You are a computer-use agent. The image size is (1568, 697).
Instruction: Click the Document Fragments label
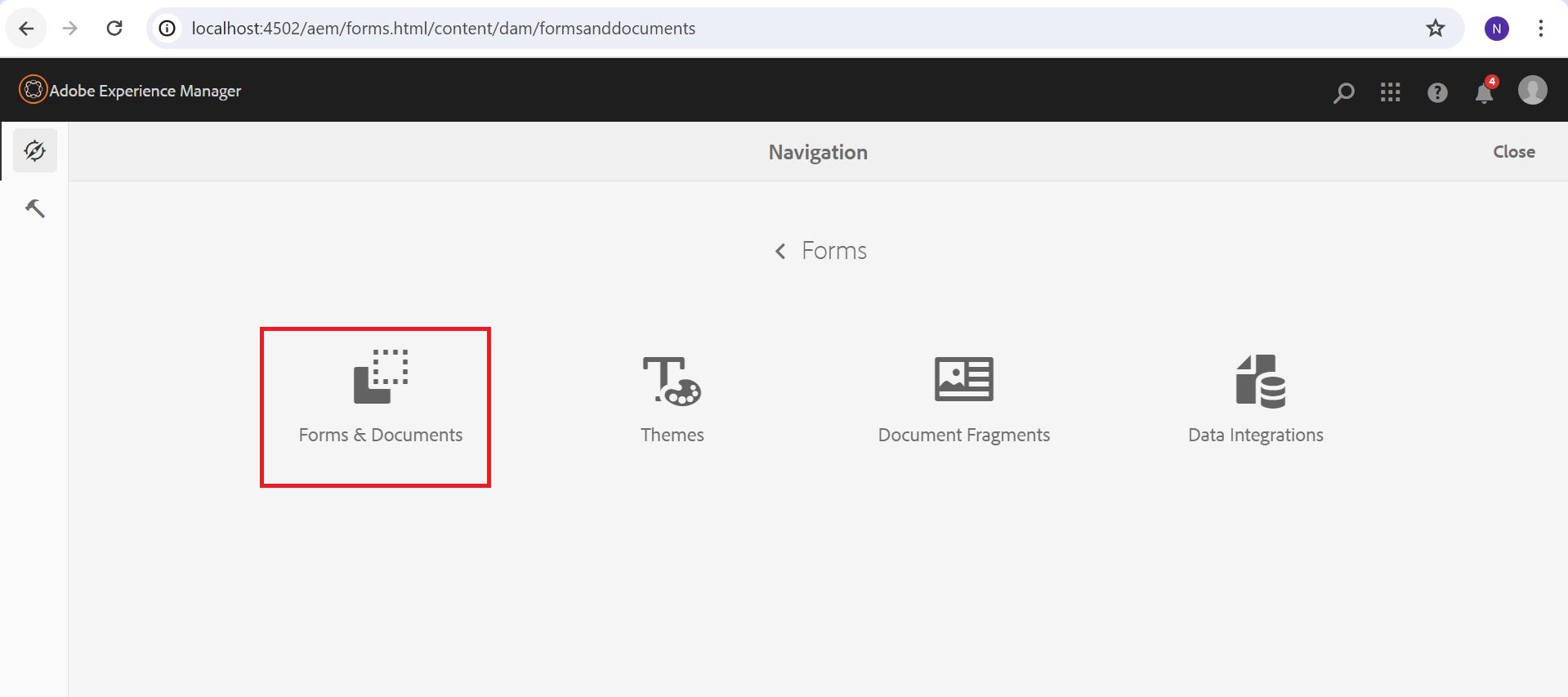pos(964,436)
